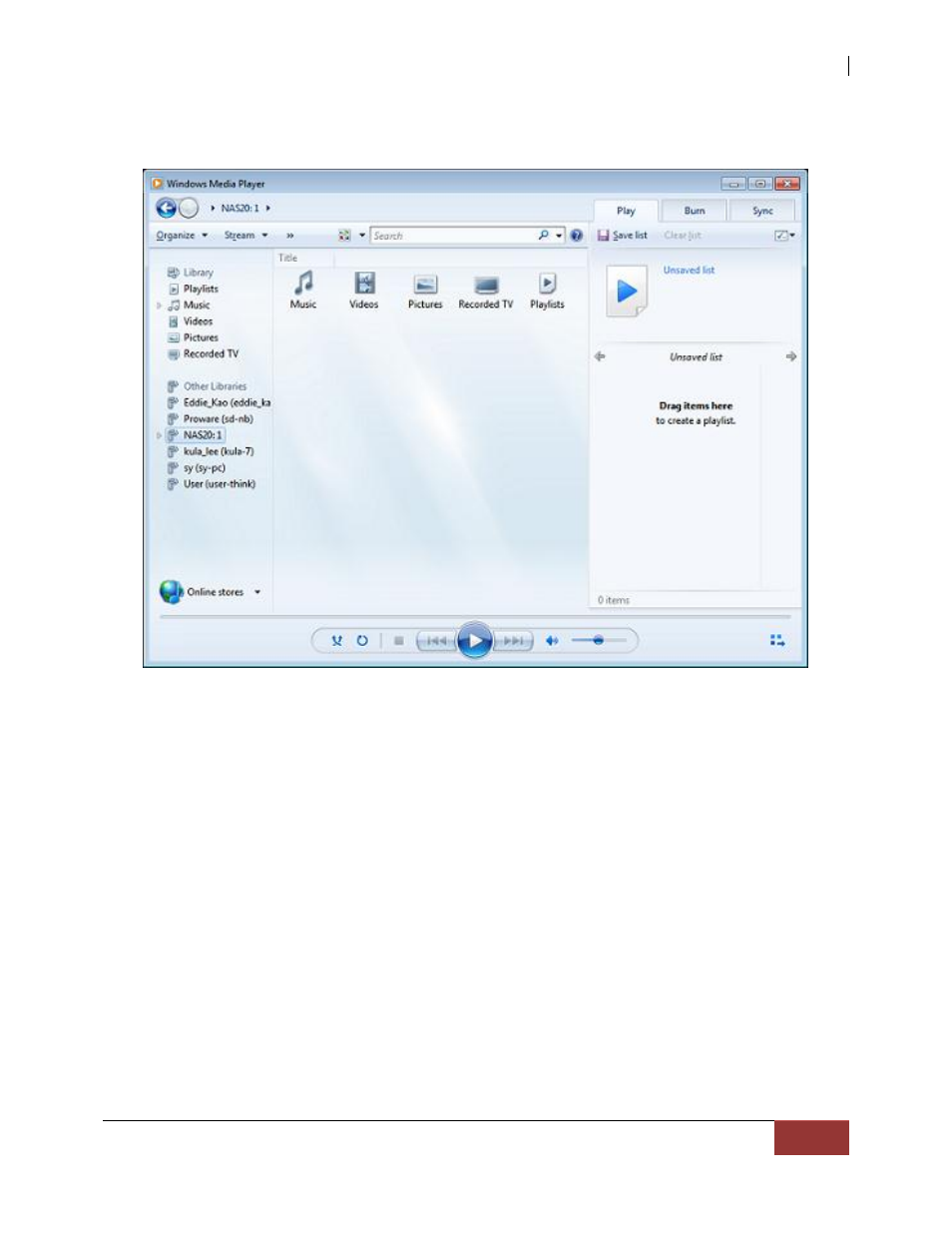The width and height of the screenshot is (952, 1233).
Task: Click the Unsaved list title link
Action: point(689,270)
